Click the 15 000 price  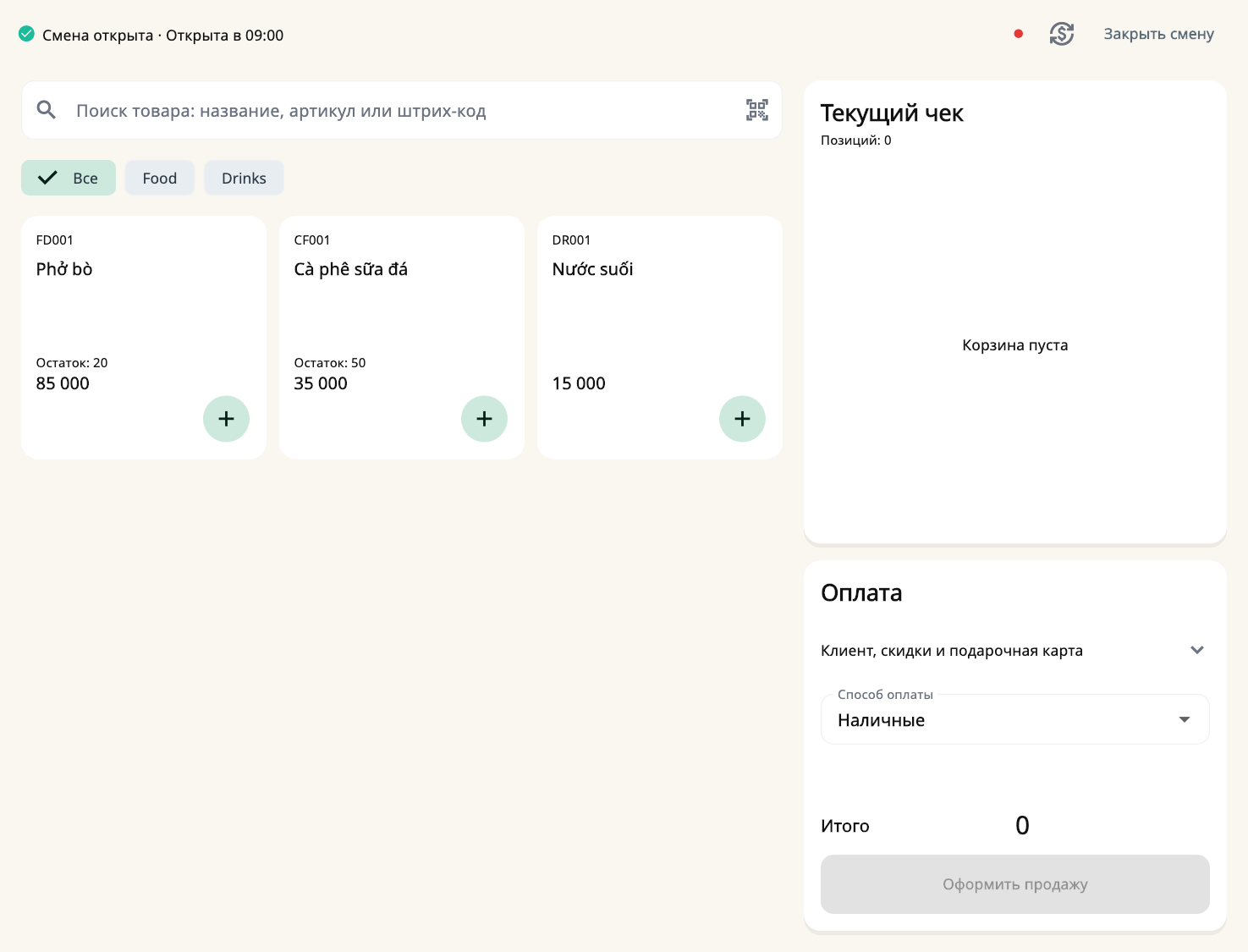coord(579,383)
